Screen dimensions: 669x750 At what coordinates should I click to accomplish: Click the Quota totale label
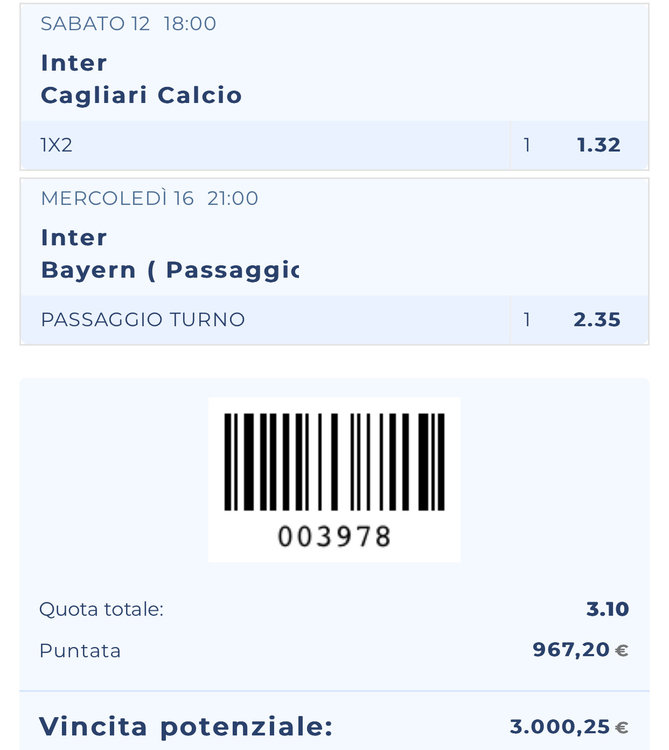point(101,609)
